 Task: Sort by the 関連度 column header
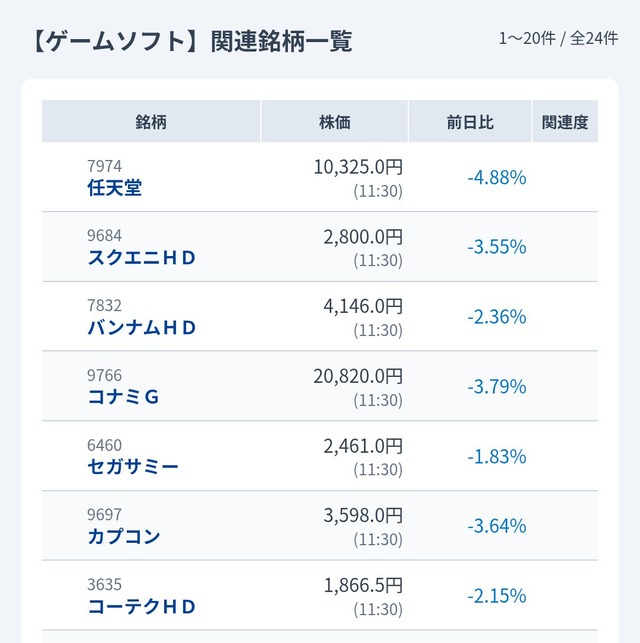tap(565, 122)
